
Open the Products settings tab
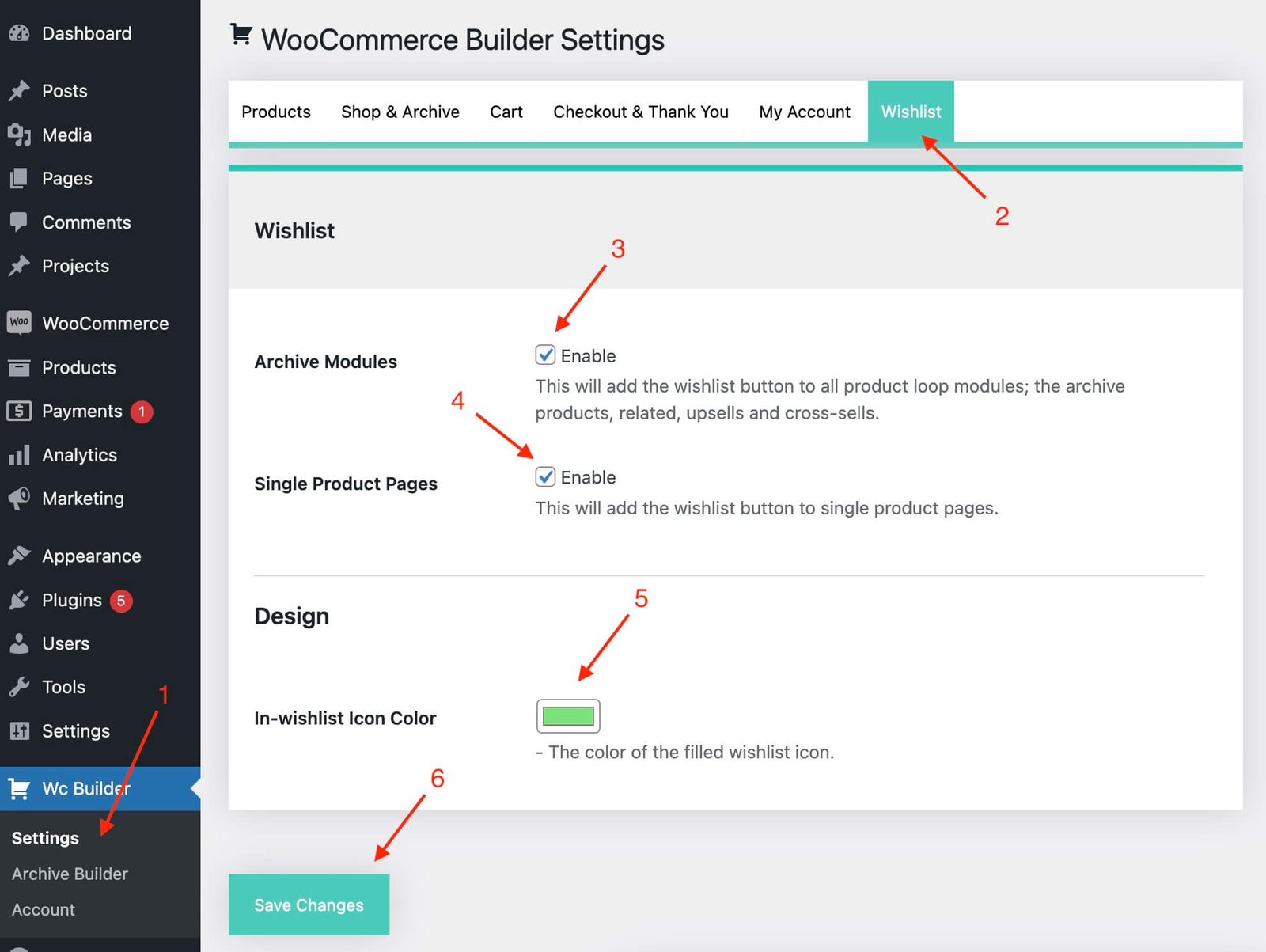click(276, 112)
